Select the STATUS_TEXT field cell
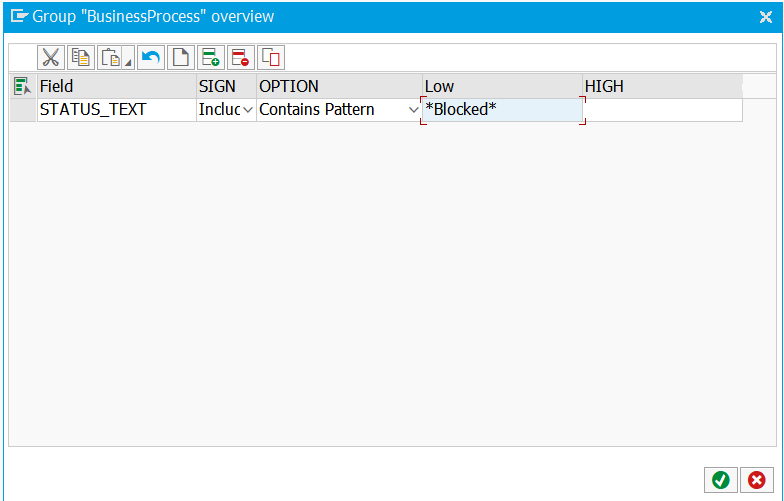784x501 pixels. (116, 110)
